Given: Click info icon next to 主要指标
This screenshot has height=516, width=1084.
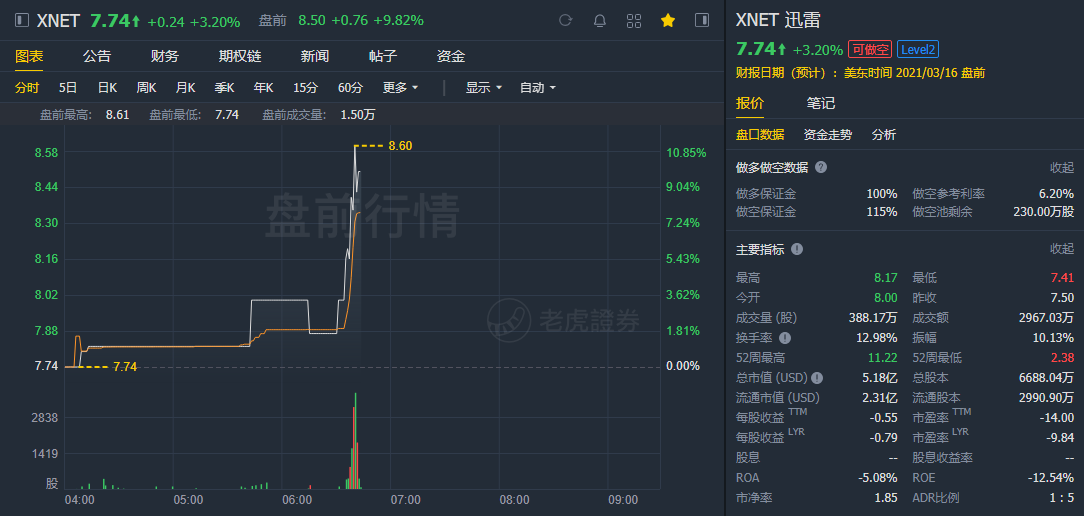Looking at the screenshot, I should coord(797,249).
